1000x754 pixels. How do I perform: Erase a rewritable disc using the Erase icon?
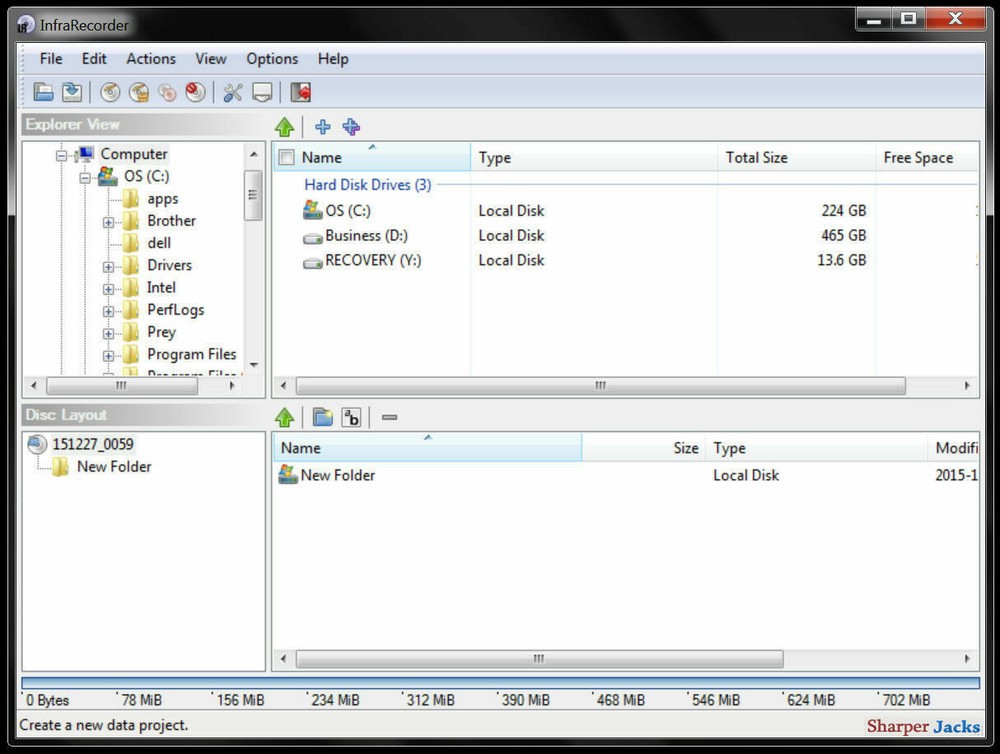click(x=195, y=92)
